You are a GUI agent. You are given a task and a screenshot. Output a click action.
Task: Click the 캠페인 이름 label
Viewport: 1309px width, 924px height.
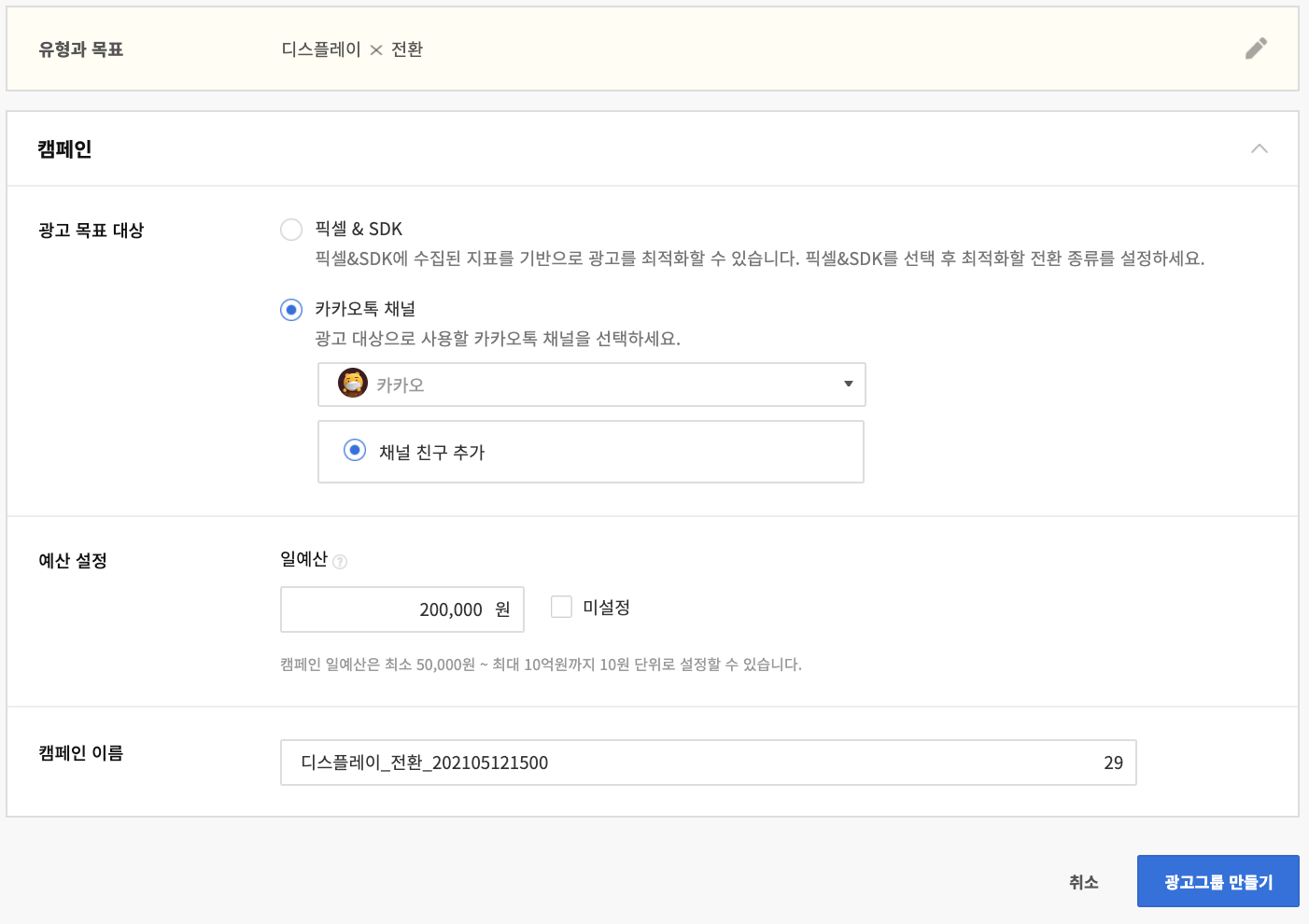click(x=81, y=753)
